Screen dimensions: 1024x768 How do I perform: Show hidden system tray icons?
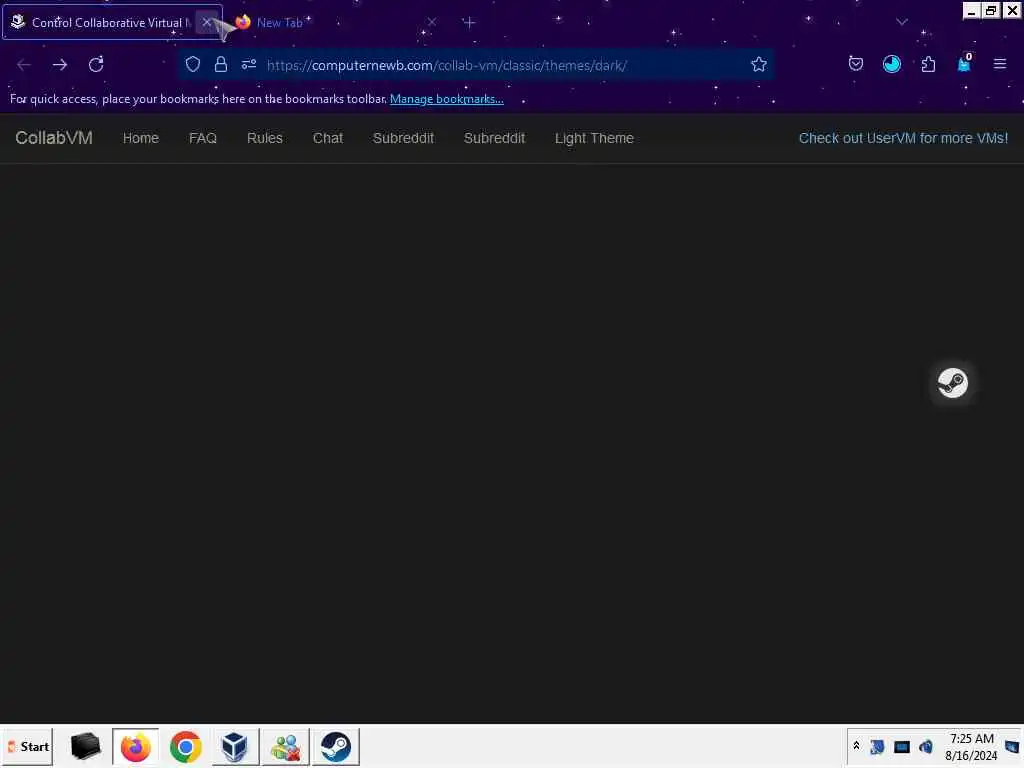click(856, 746)
